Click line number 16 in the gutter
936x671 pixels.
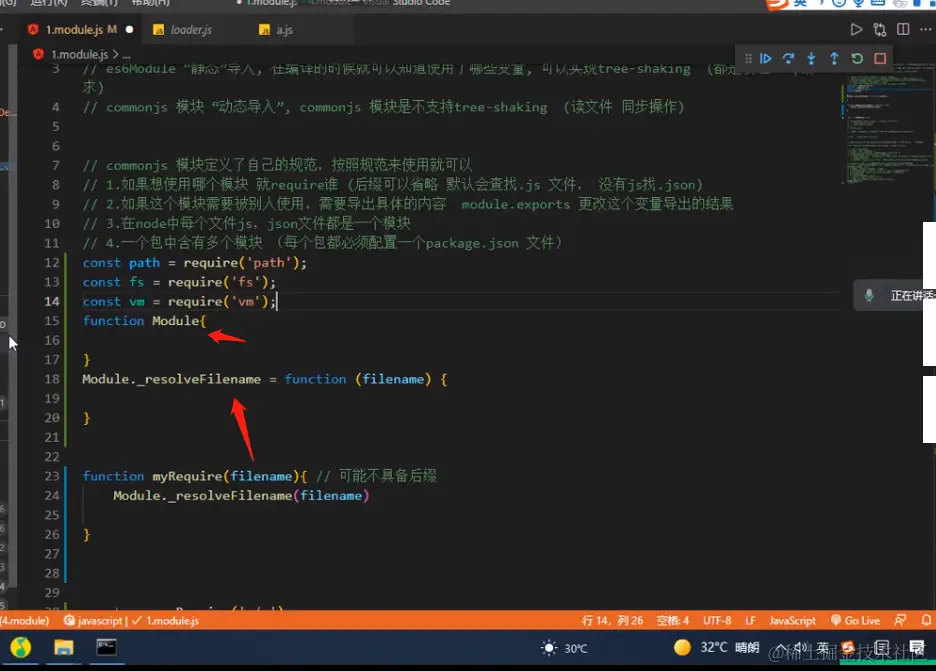click(x=52, y=340)
